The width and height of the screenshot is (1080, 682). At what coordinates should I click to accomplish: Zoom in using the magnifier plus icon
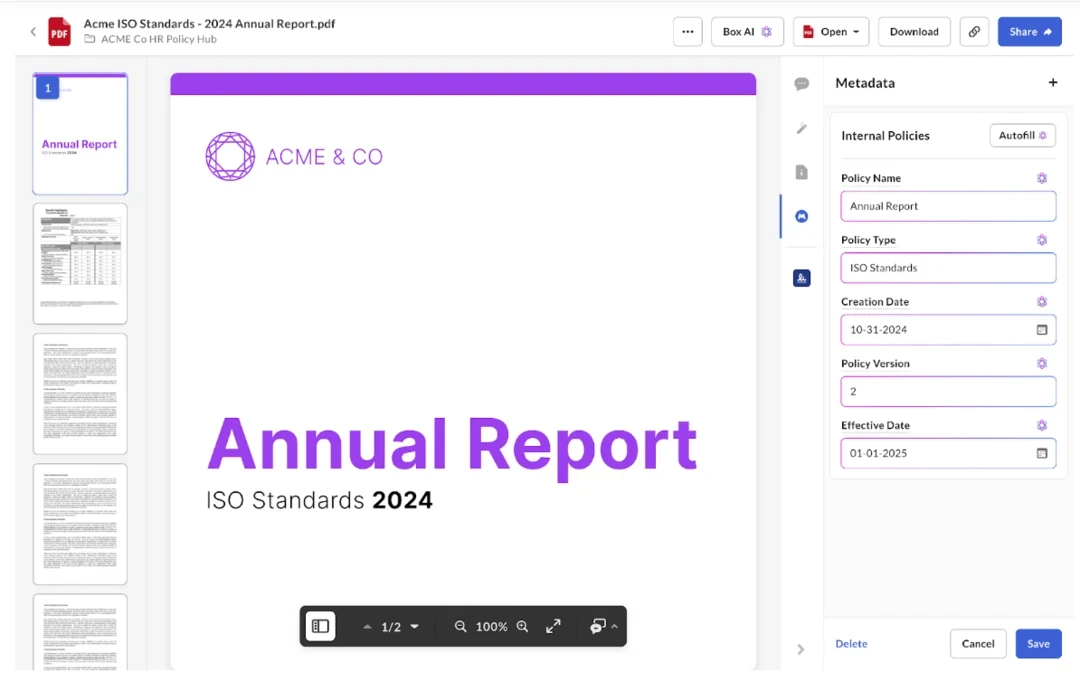[522, 627]
